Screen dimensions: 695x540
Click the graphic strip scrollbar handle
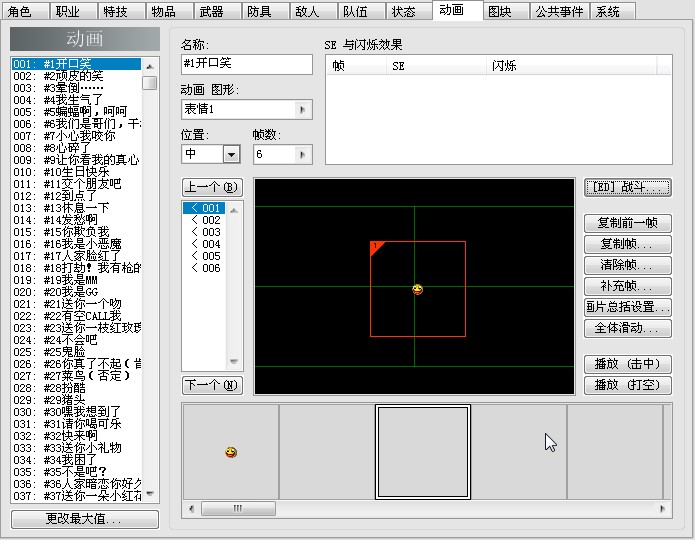(238, 508)
